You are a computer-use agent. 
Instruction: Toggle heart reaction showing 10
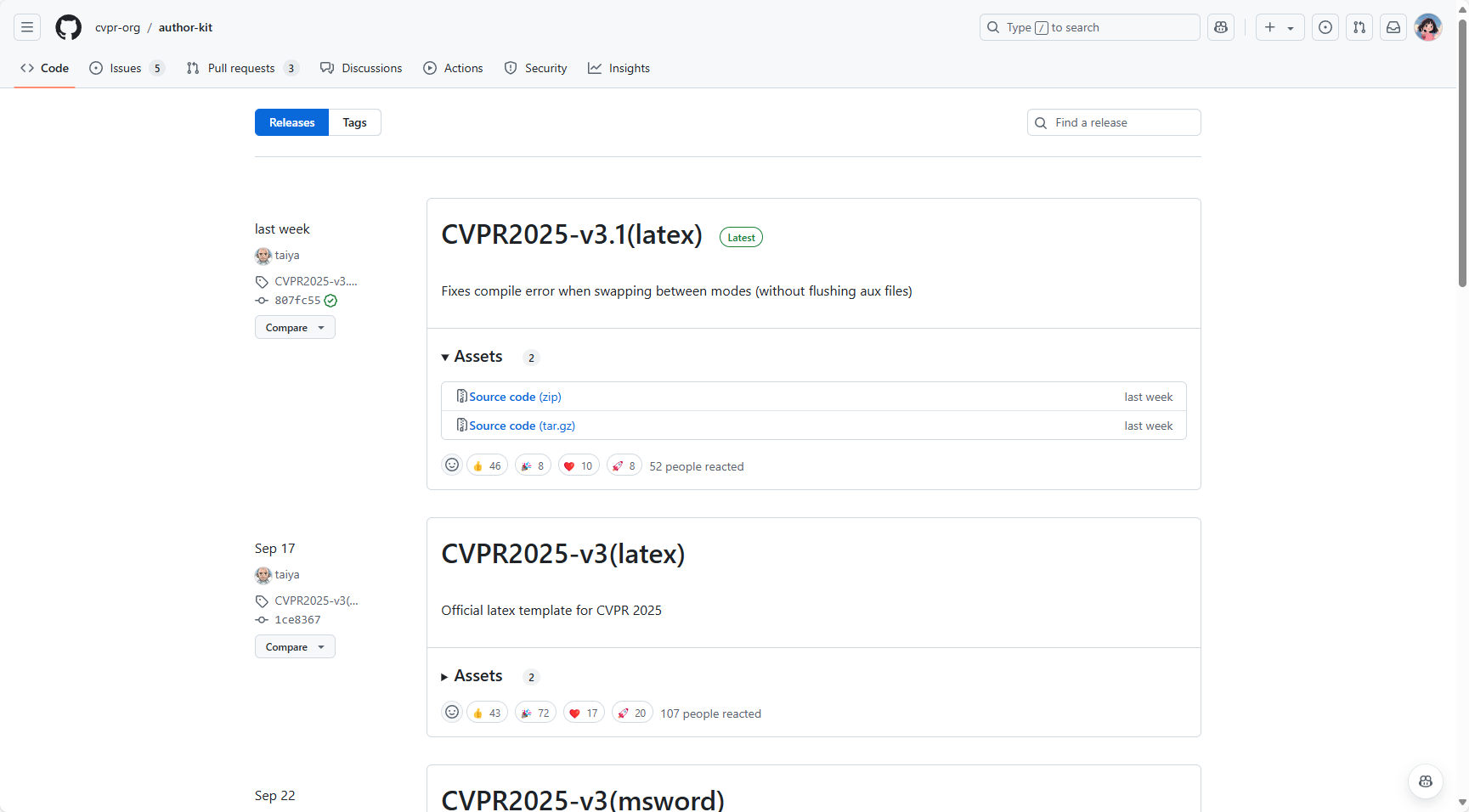point(579,465)
